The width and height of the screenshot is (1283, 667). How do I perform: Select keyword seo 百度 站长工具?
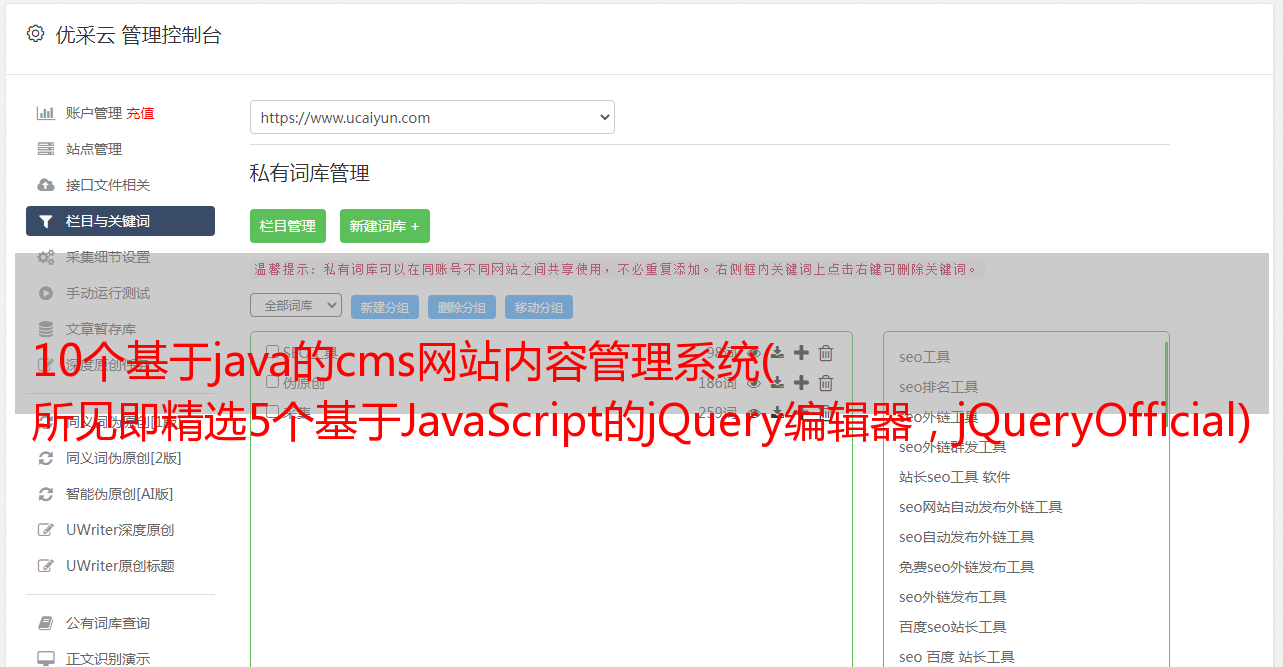pyautogui.click(x=956, y=657)
